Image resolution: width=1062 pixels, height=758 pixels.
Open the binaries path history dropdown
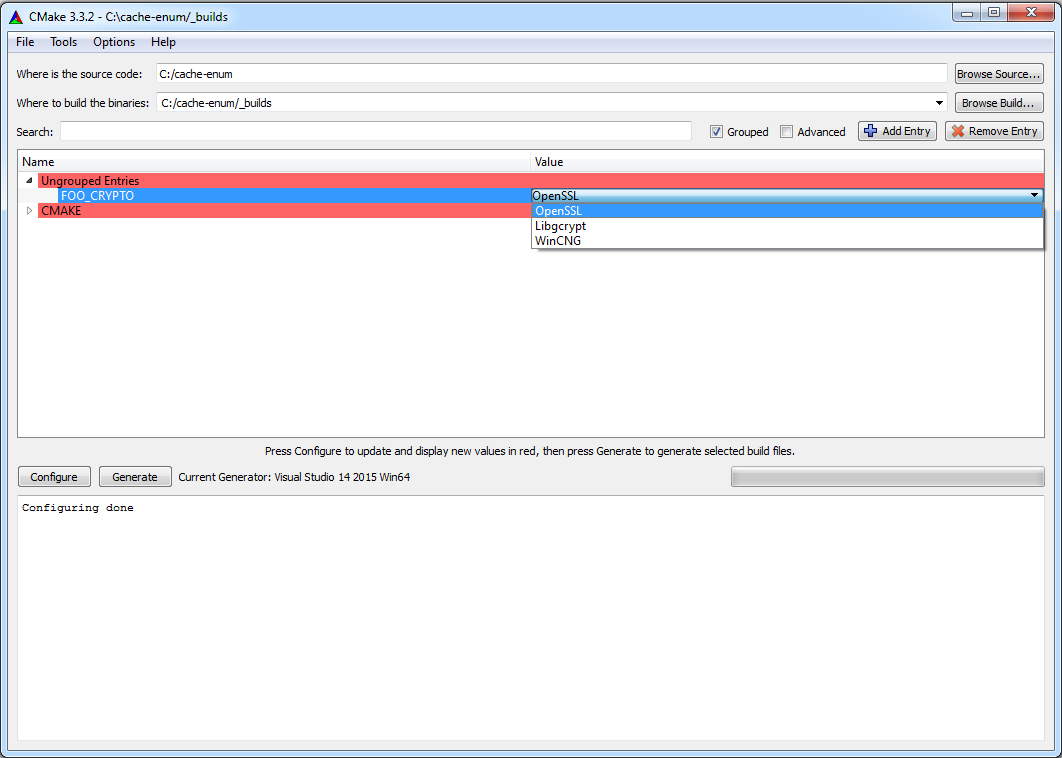click(x=938, y=102)
